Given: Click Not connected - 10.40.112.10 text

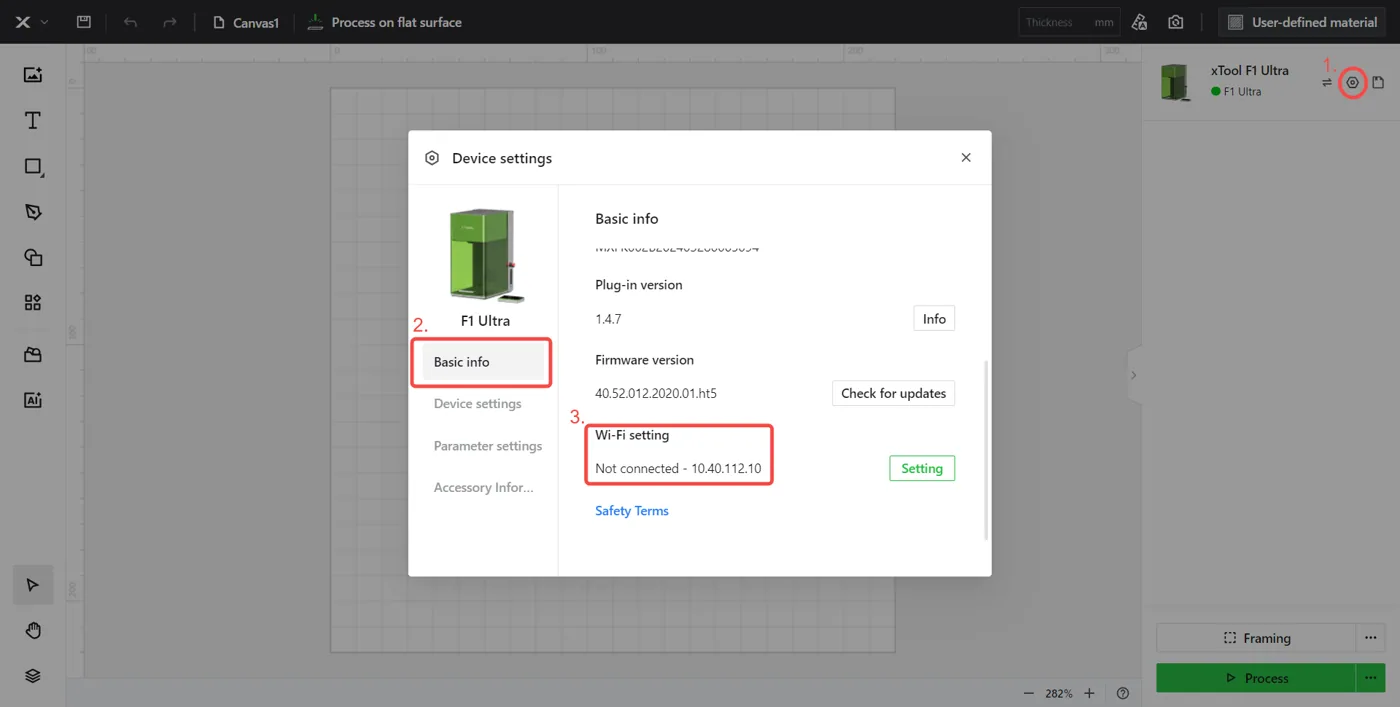Looking at the screenshot, I should point(678,468).
